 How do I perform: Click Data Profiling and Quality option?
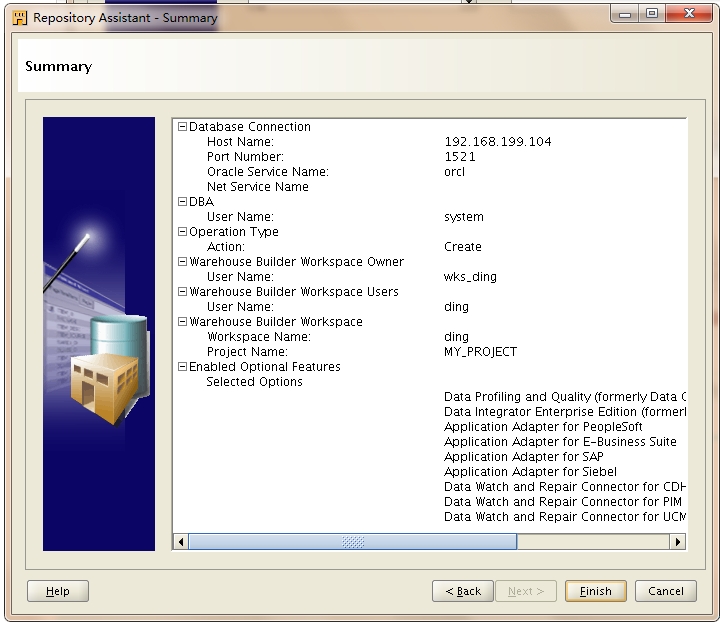(x=565, y=397)
